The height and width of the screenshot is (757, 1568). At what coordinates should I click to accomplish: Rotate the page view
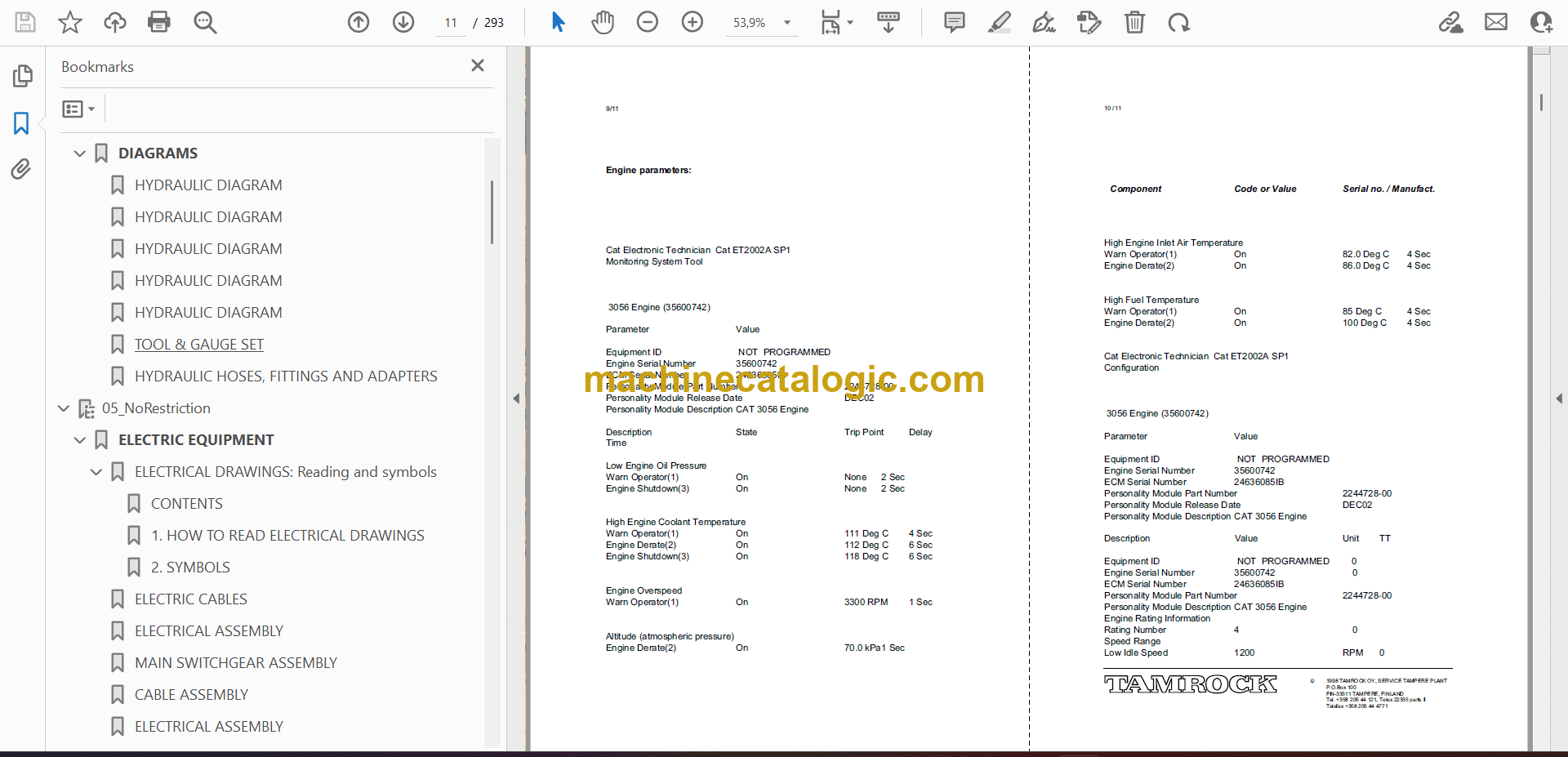coord(1178,22)
